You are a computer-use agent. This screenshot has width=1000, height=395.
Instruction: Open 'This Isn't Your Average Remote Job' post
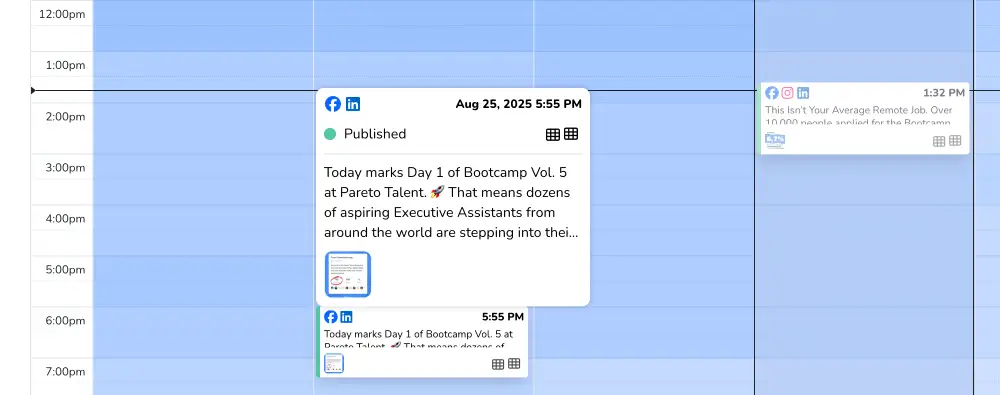coord(858,116)
